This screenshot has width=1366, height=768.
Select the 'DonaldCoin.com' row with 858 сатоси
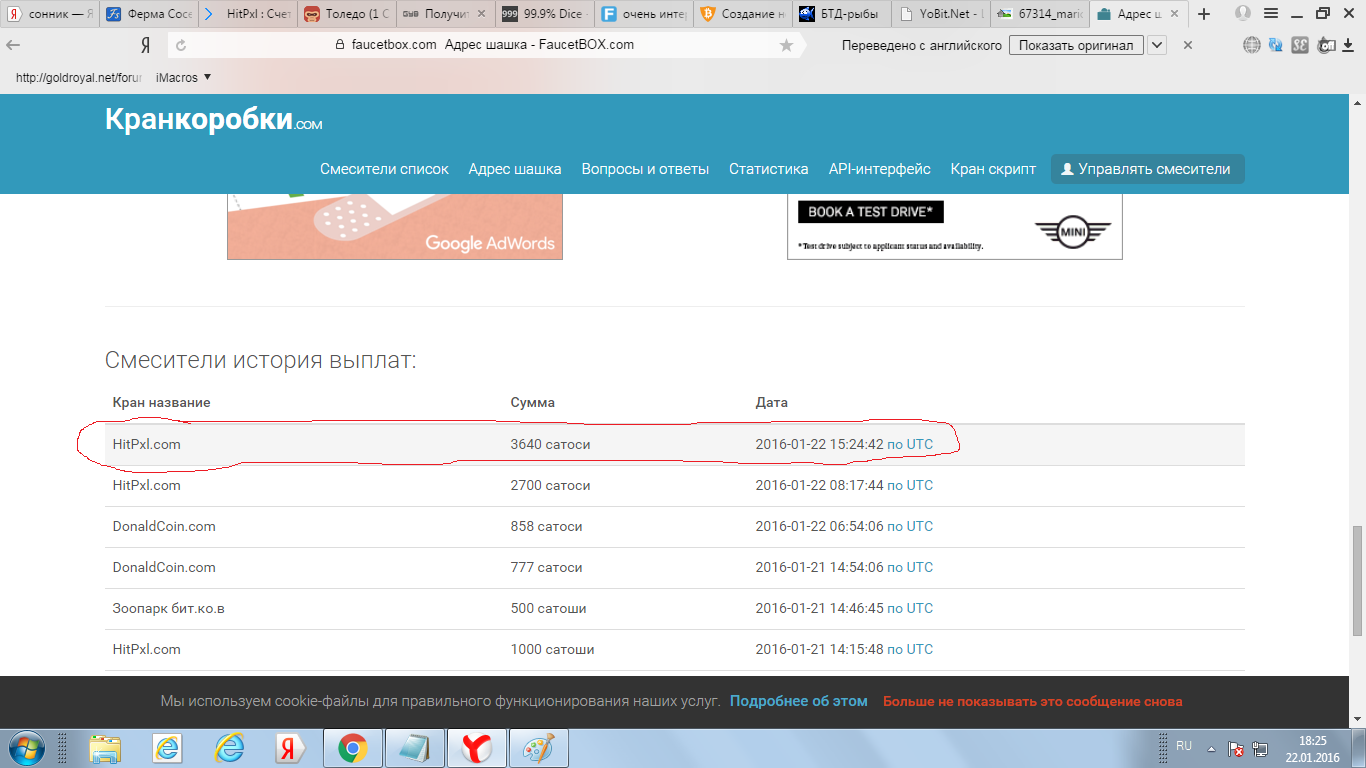675,526
